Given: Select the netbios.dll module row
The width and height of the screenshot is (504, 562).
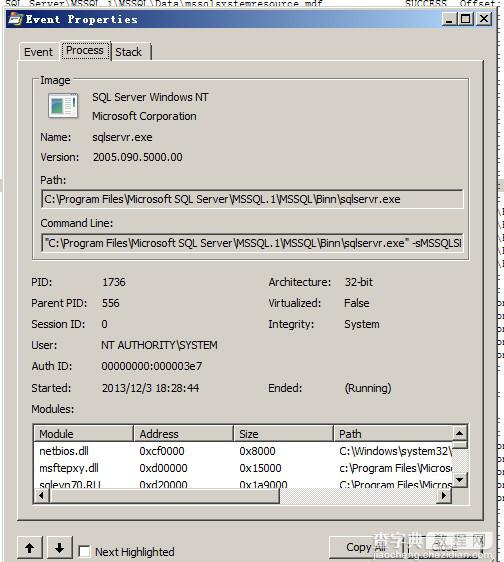Looking at the screenshot, I should (x=243, y=451).
